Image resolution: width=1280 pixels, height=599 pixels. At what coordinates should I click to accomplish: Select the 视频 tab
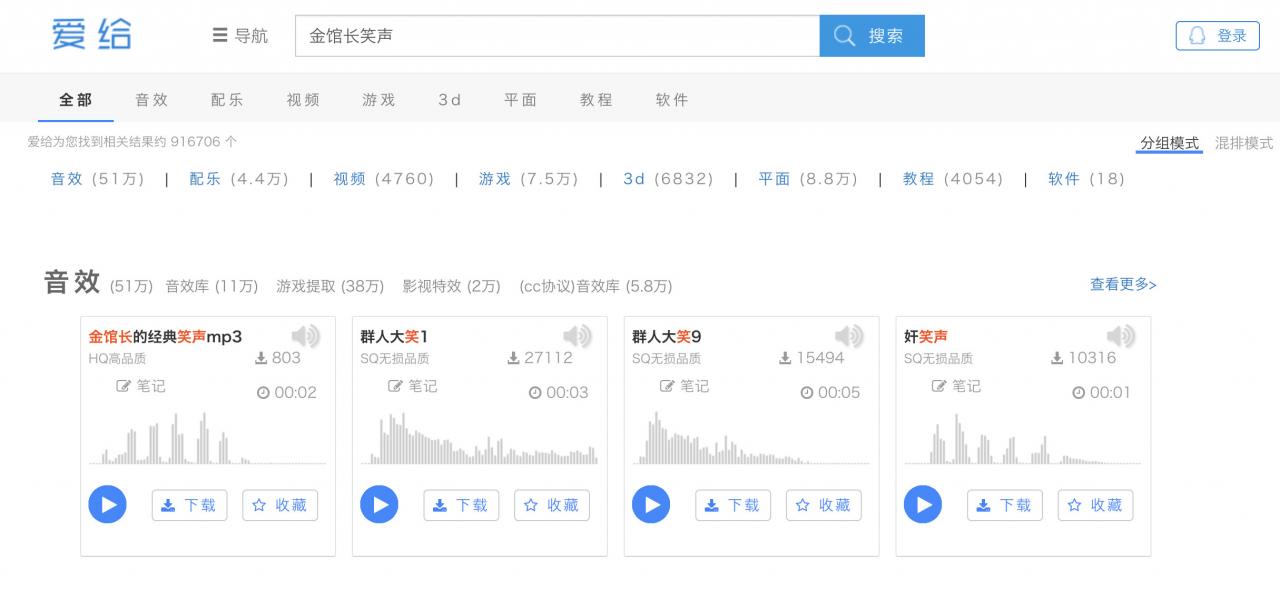click(x=302, y=99)
